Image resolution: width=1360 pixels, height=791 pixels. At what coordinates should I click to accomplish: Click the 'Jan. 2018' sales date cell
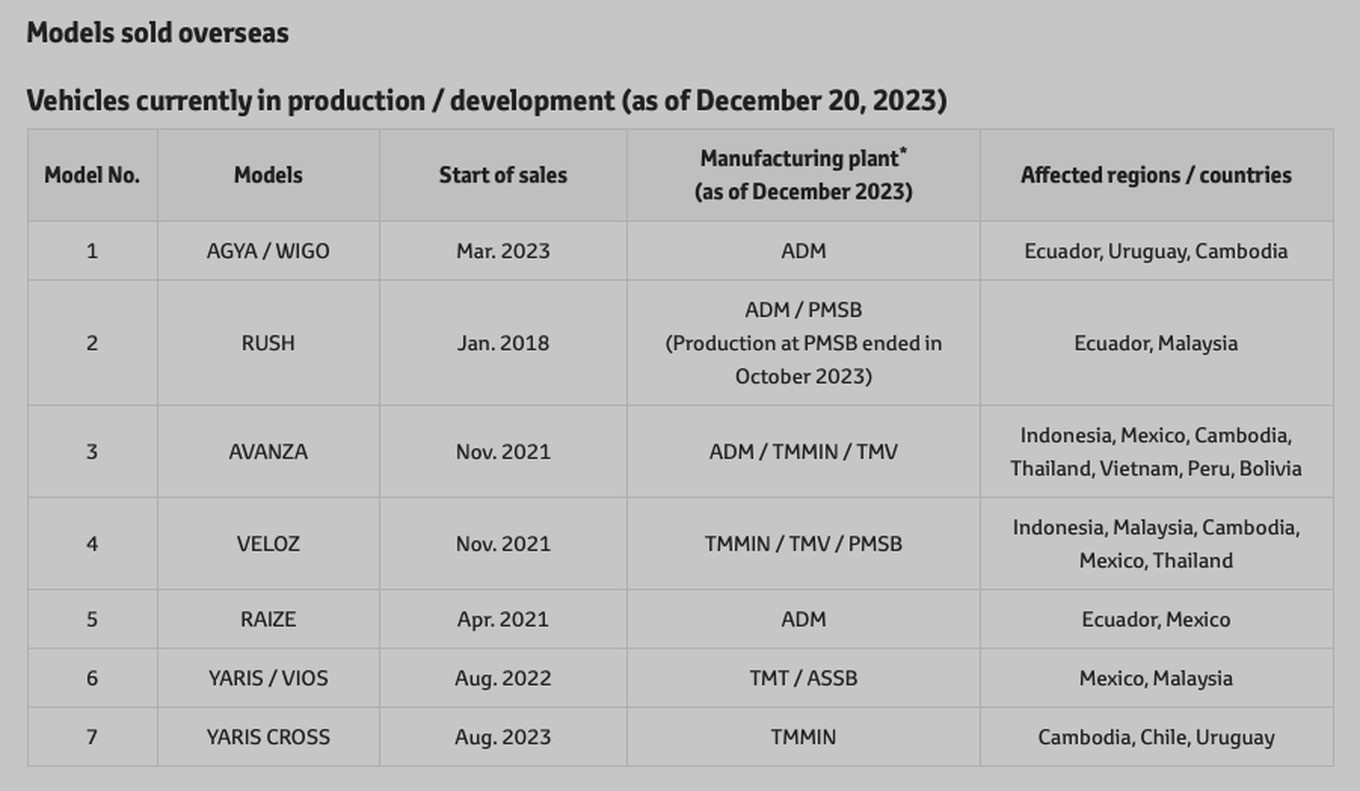pos(503,343)
